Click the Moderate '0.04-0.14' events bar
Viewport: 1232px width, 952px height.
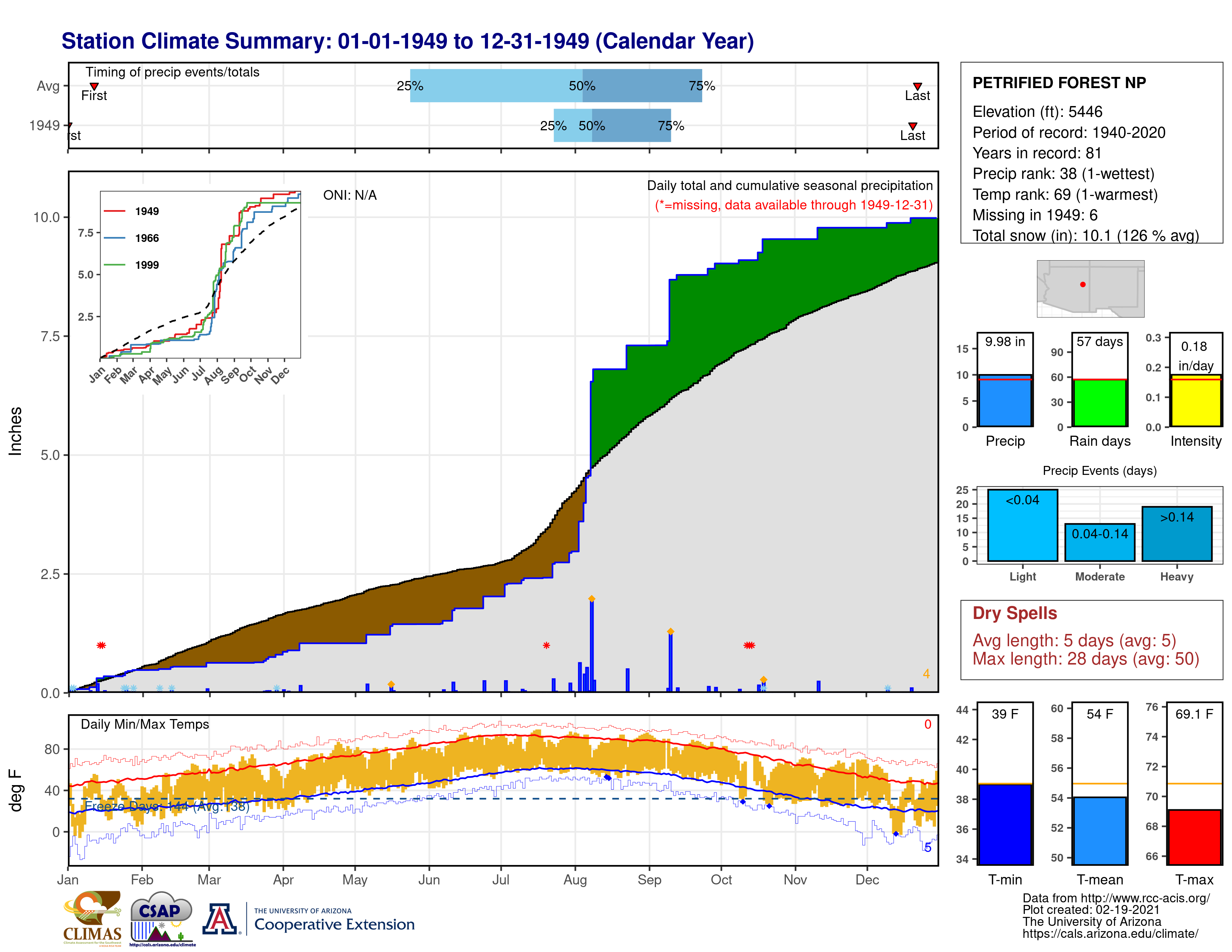1099,542
